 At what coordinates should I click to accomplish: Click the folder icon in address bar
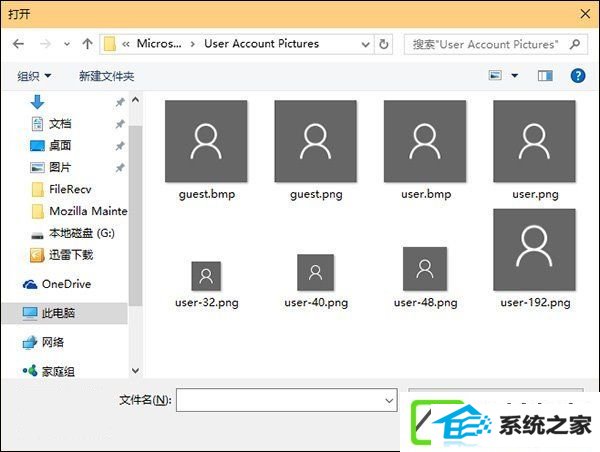point(110,44)
